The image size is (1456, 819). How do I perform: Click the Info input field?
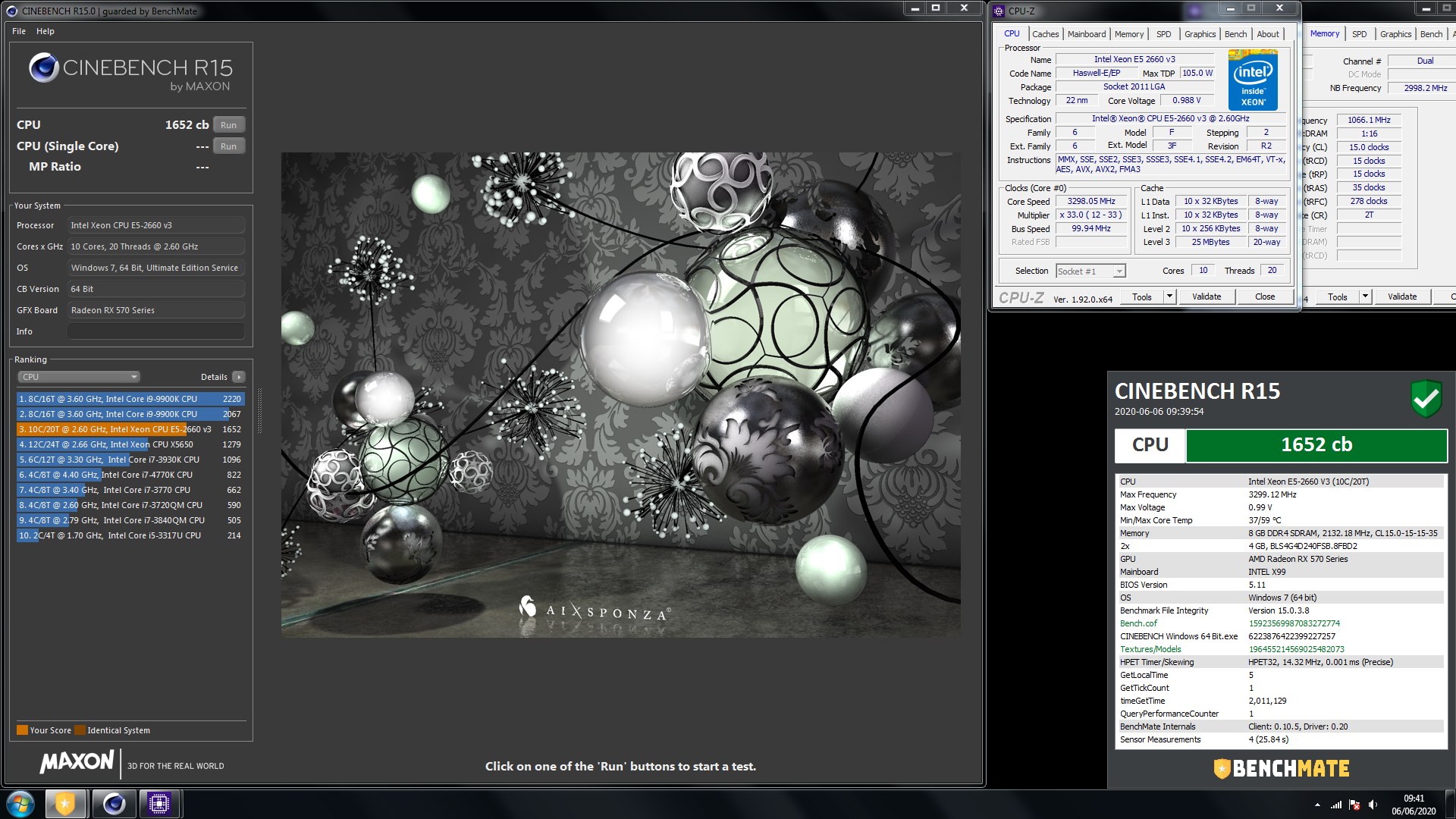(155, 331)
